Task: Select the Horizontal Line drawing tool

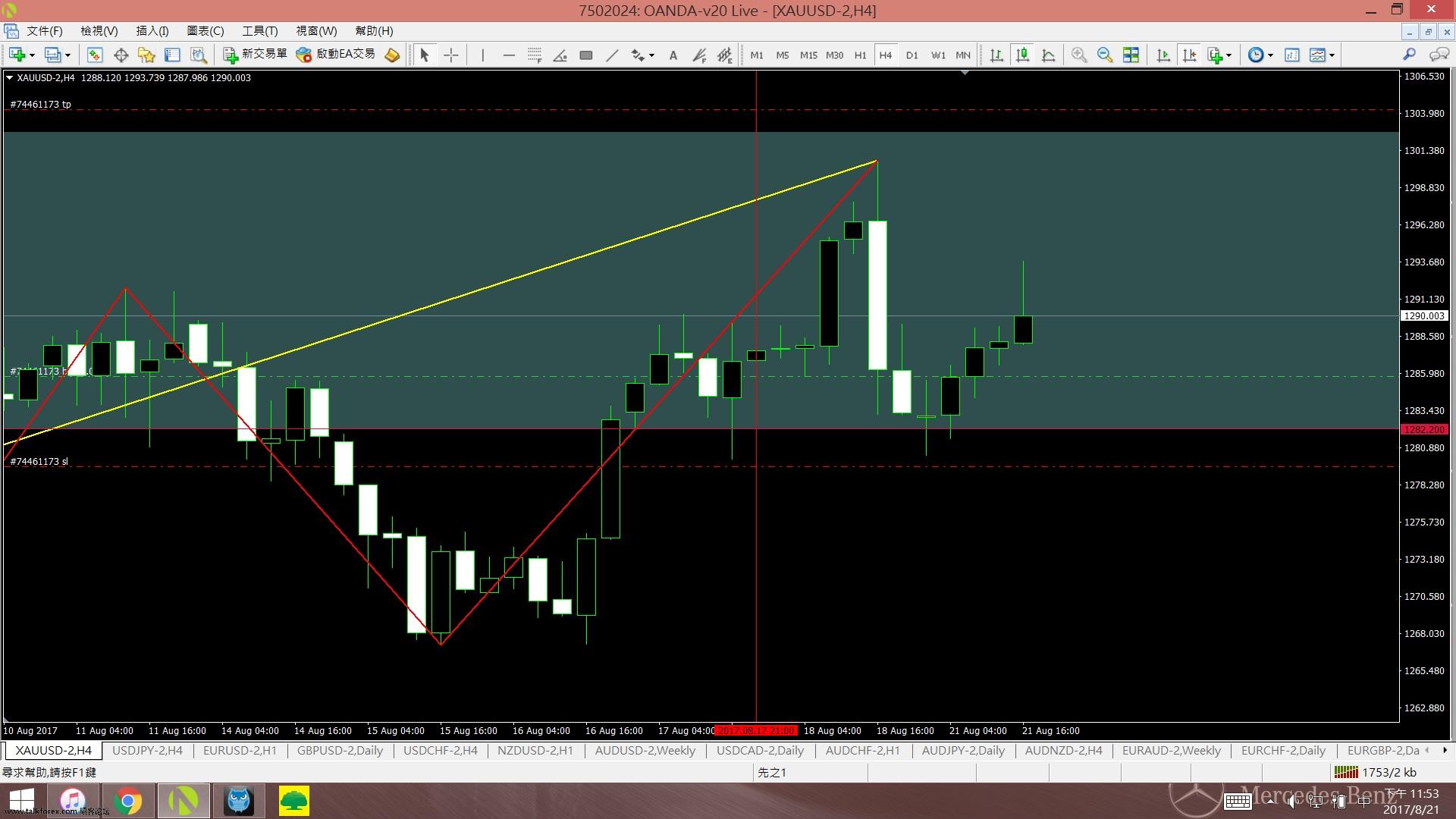Action: [x=509, y=55]
